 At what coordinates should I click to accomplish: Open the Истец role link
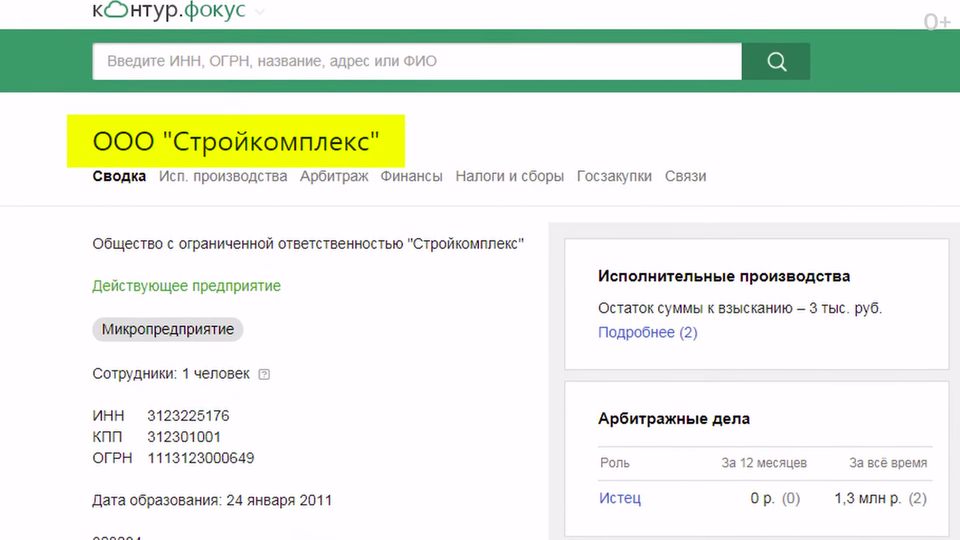pos(620,498)
